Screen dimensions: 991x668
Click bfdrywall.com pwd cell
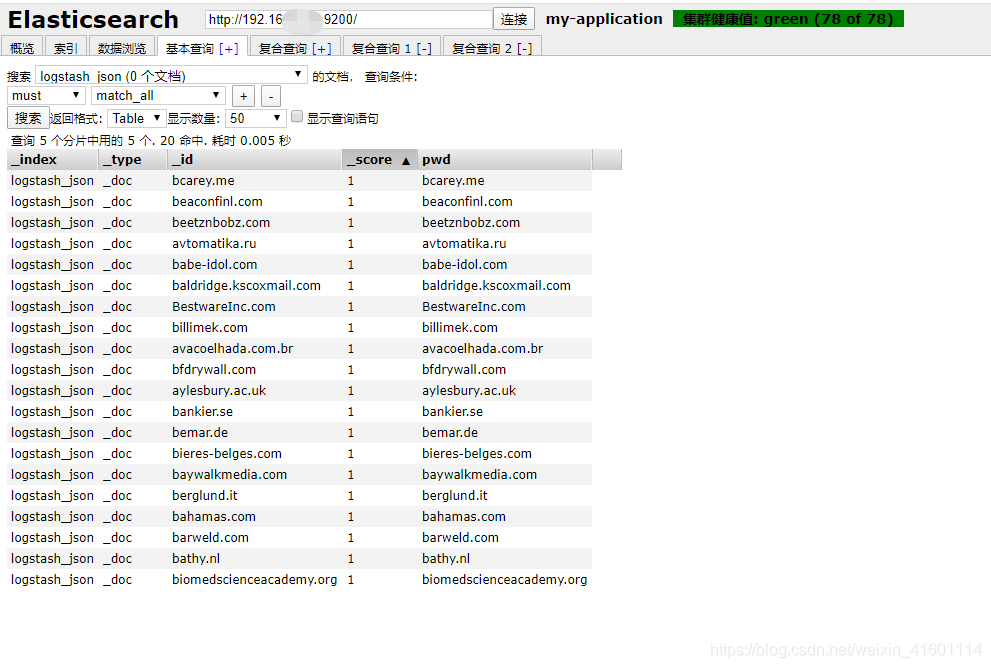504,369
